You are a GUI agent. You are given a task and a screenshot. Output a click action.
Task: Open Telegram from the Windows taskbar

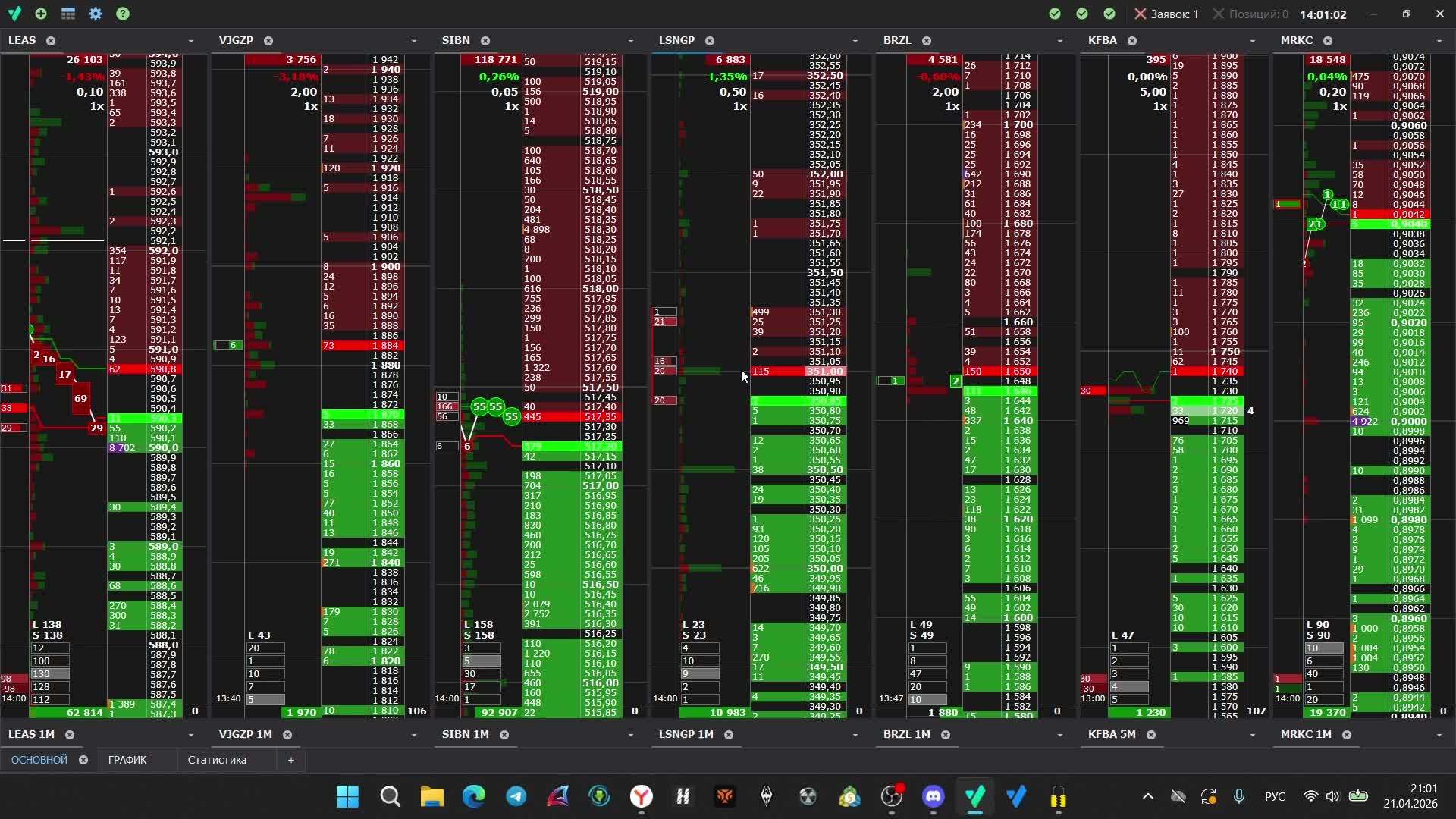coord(516,796)
